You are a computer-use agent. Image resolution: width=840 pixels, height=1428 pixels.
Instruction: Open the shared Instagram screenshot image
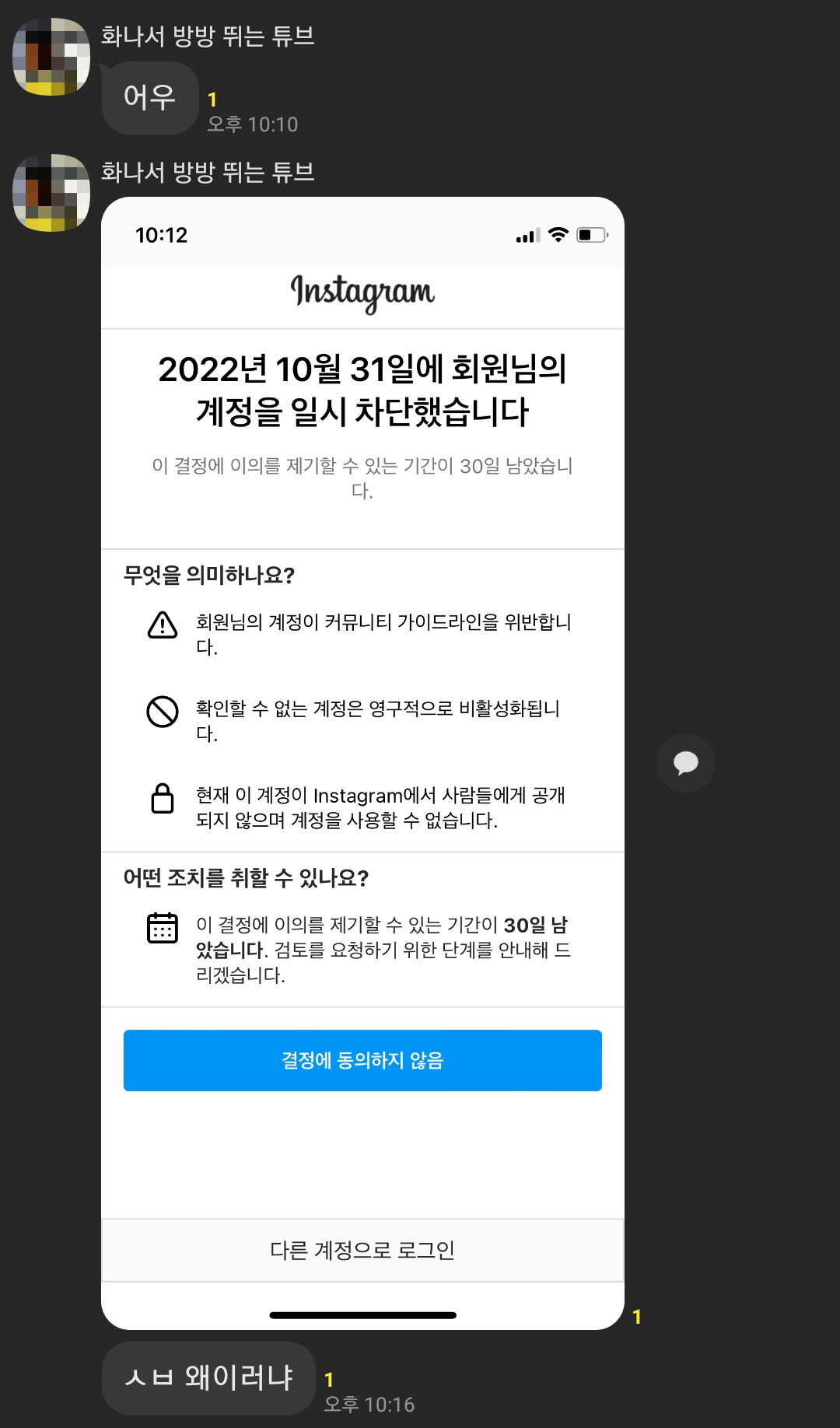tap(362, 763)
